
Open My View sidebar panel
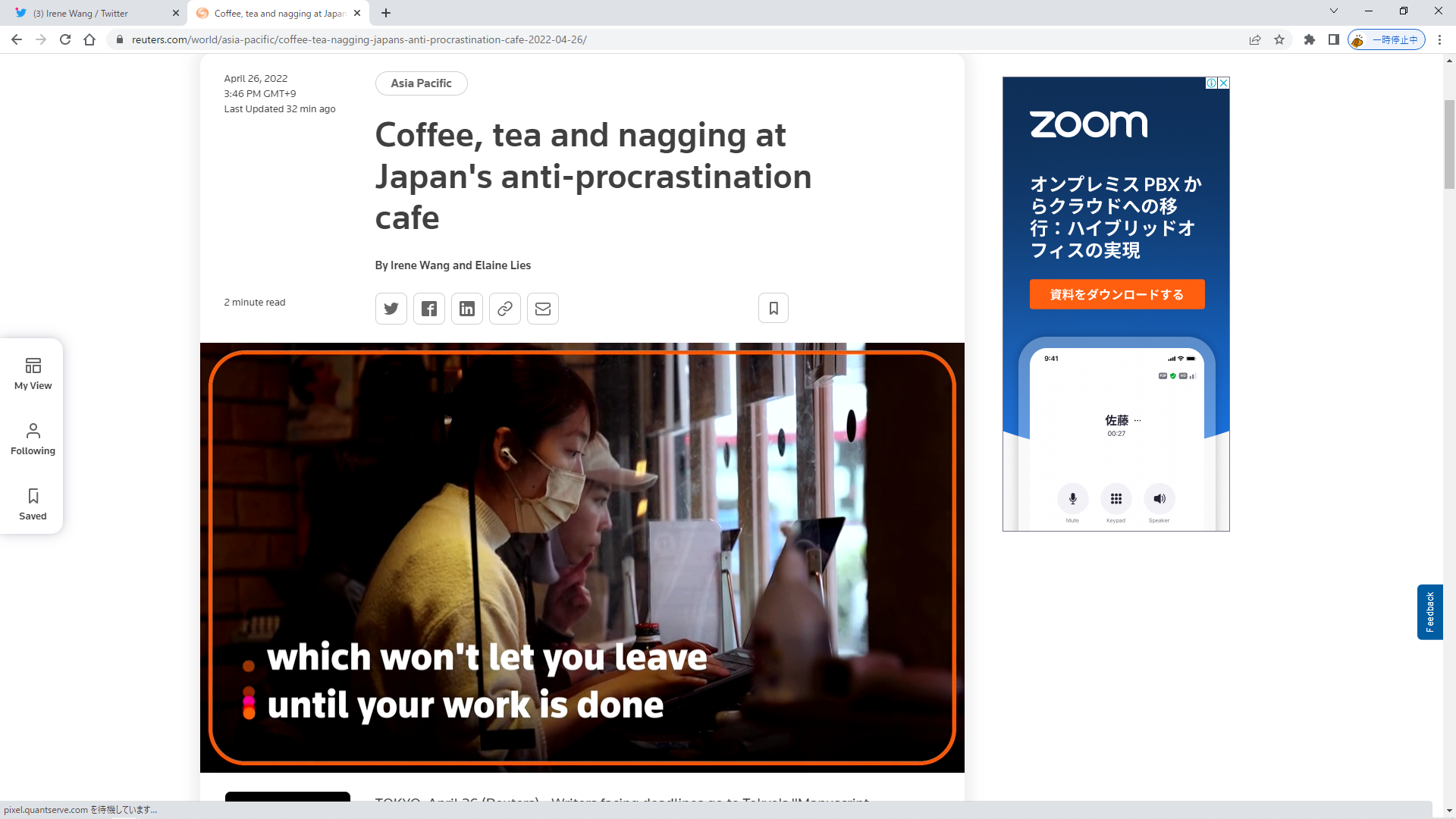pos(33,374)
